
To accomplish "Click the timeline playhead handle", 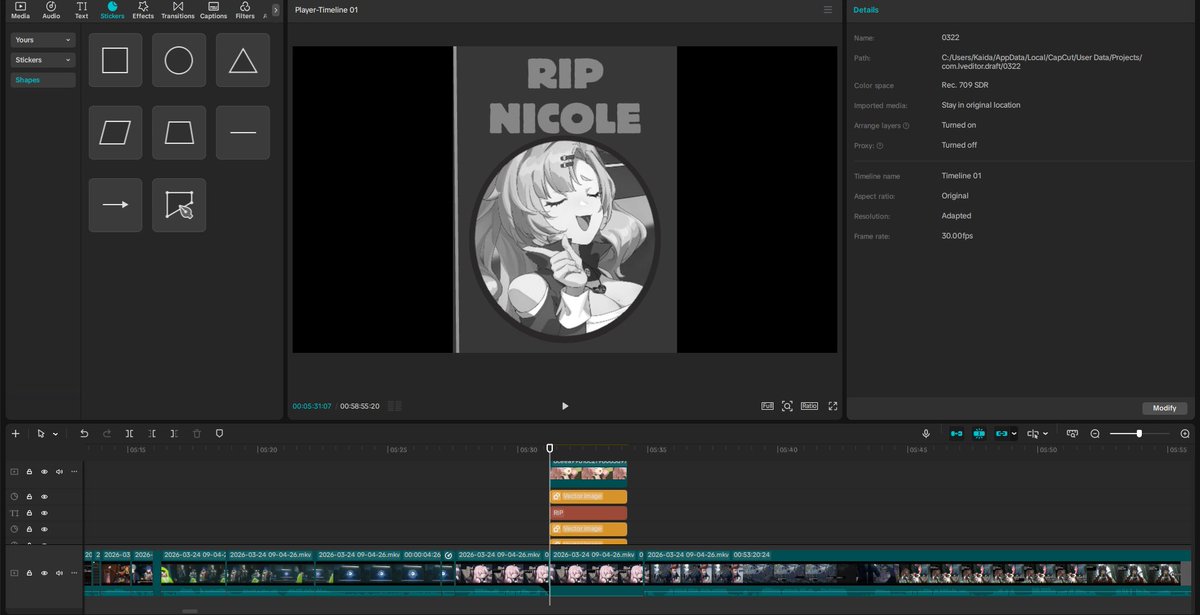I will pos(549,449).
